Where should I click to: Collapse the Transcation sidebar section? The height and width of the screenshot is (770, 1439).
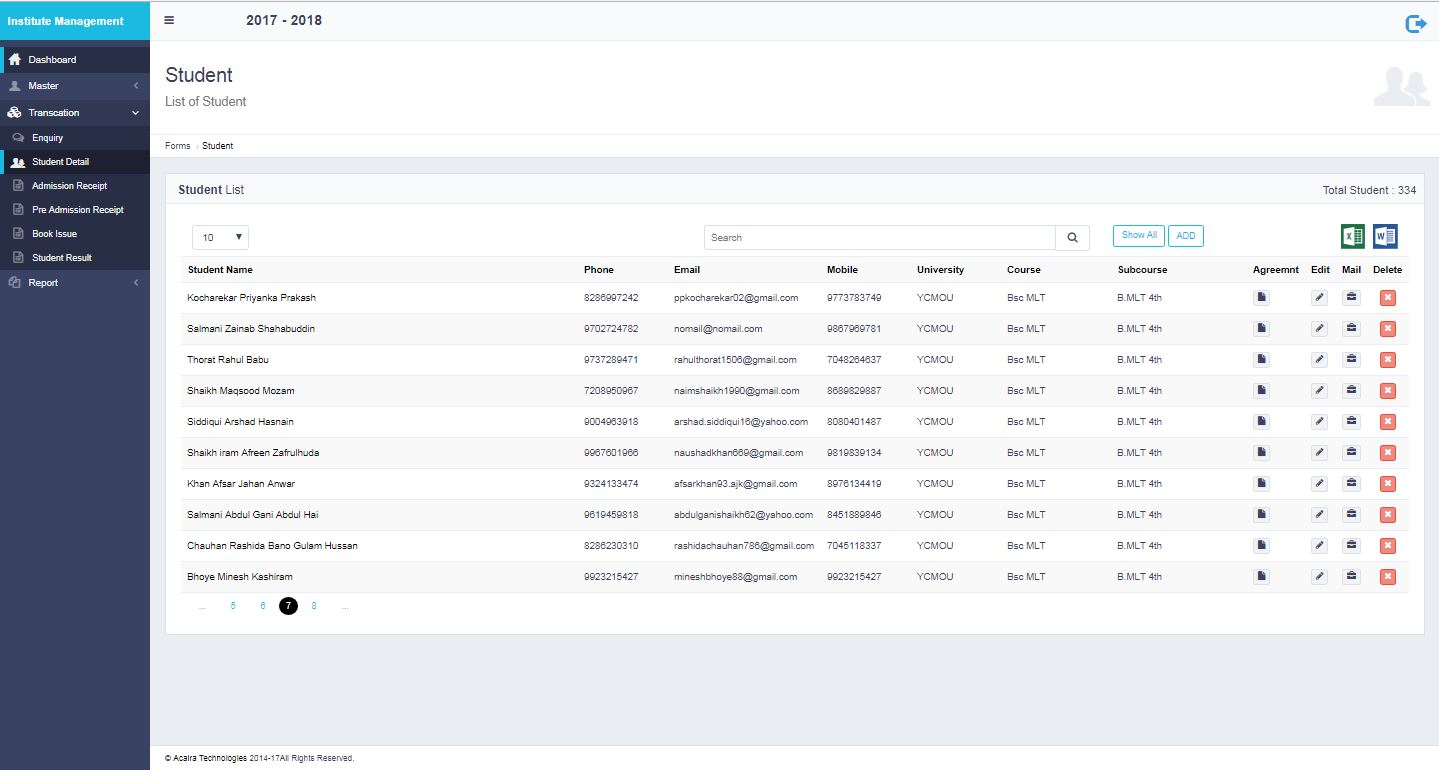(x=75, y=113)
